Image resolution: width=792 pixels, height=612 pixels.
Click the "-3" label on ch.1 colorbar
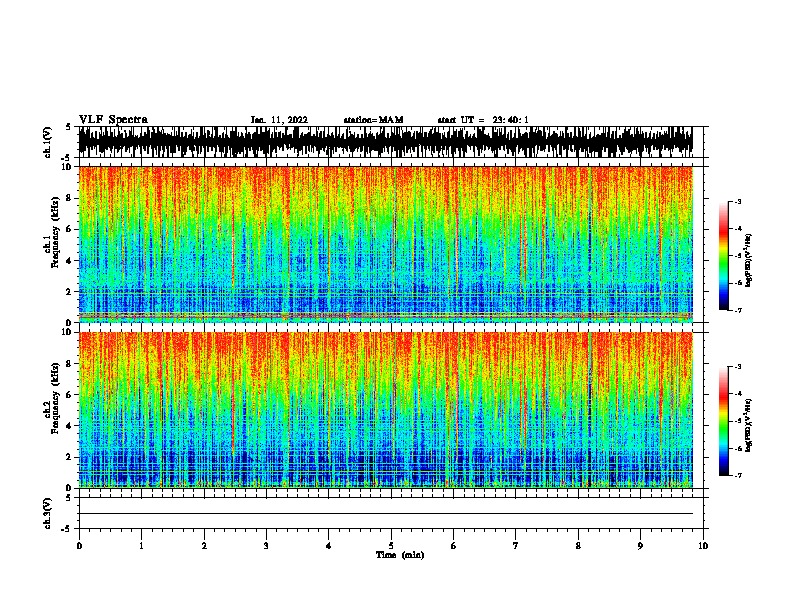pyautogui.click(x=737, y=201)
